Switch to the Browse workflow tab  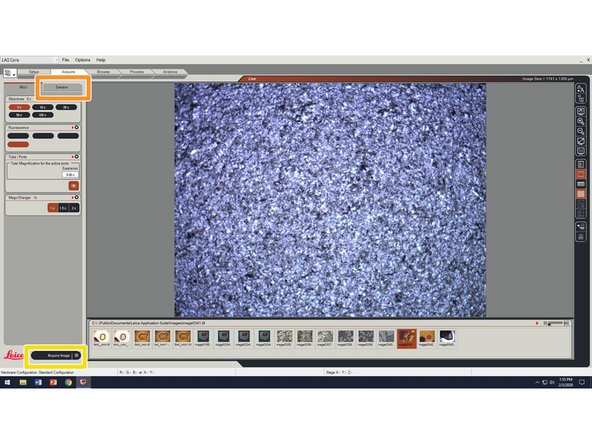pyautogui.click(x=103, y=72)
